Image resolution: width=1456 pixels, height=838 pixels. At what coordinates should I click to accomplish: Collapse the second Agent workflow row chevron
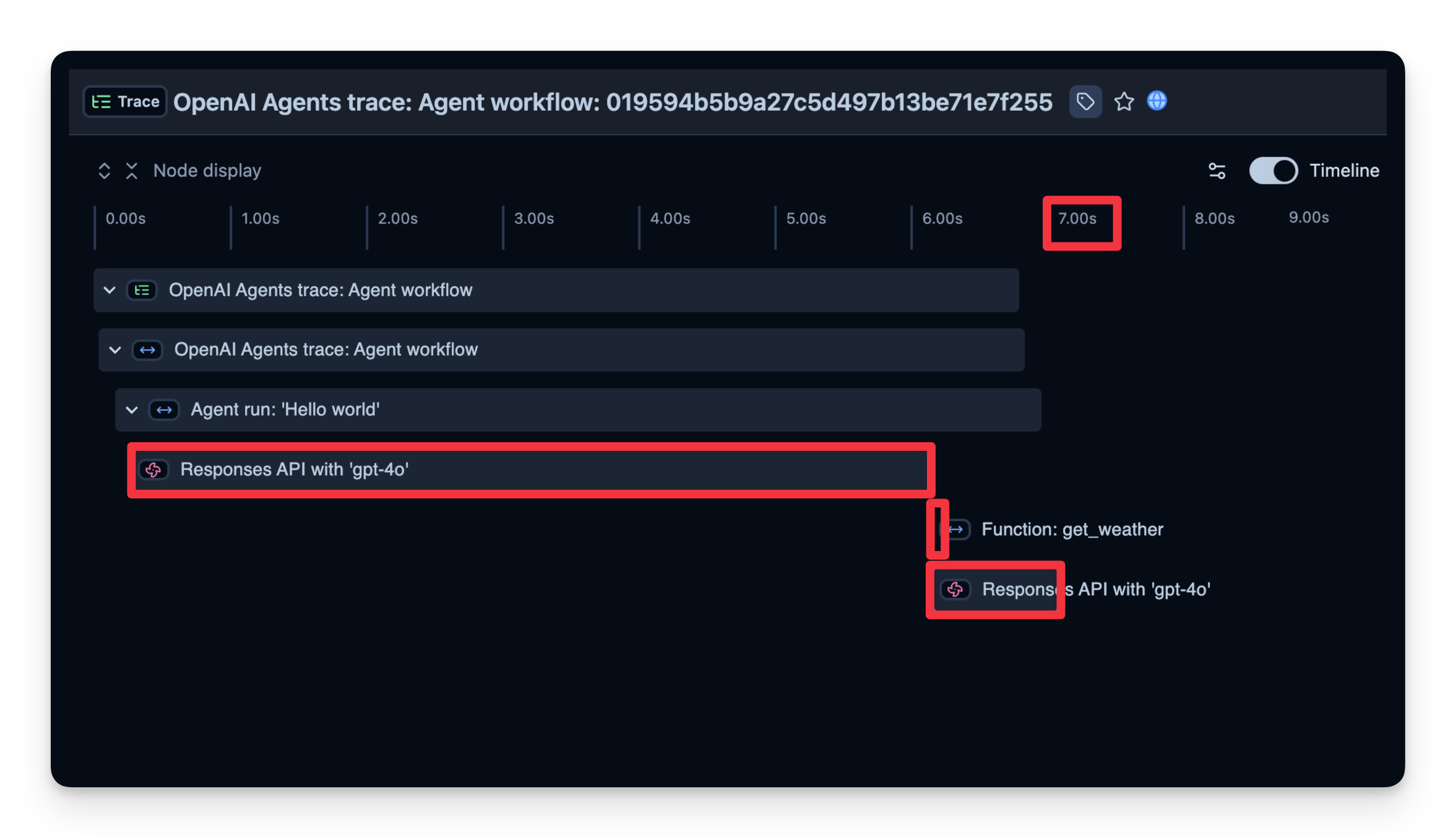[114, 349]
